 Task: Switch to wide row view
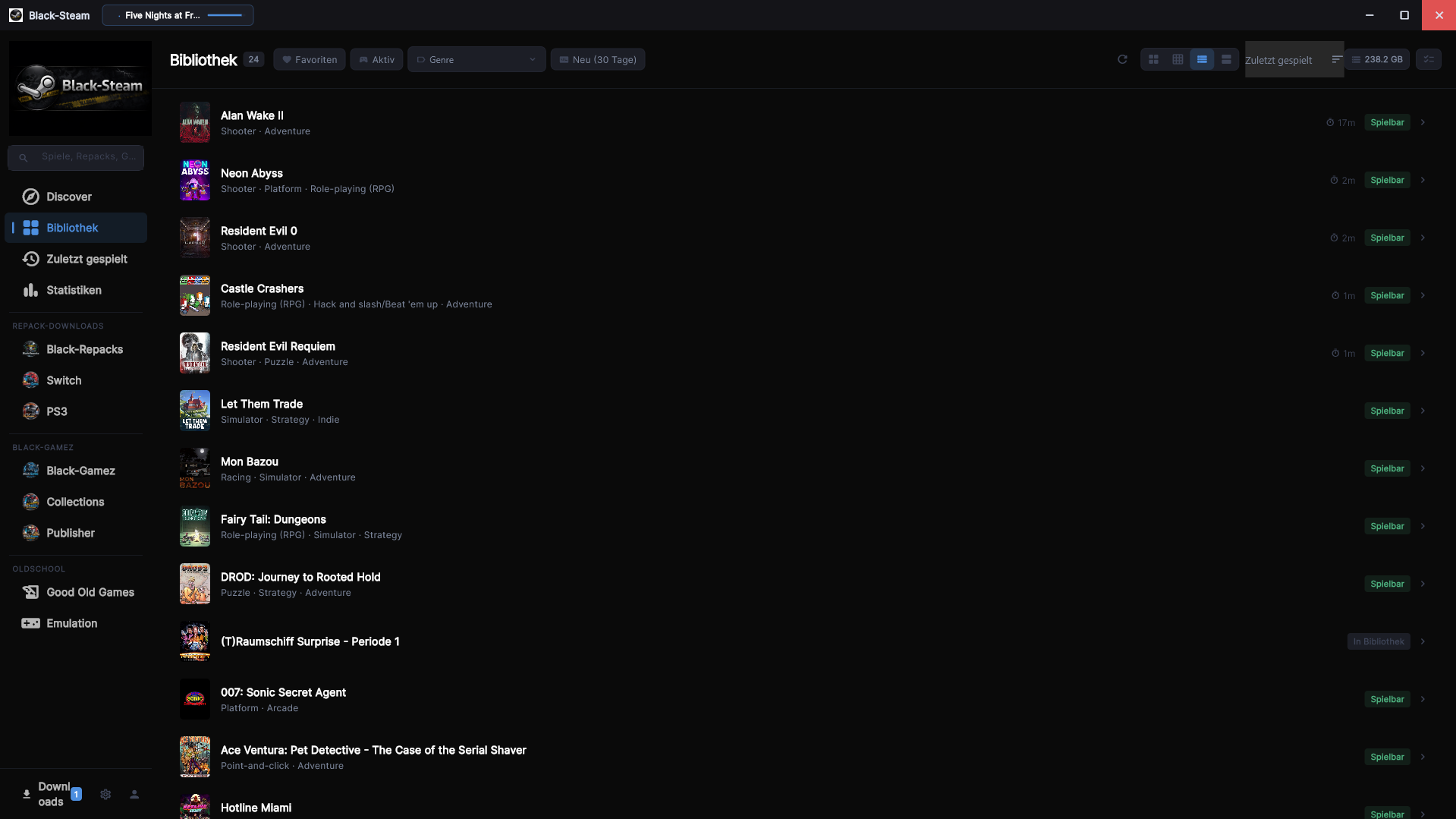pos(1226,59)
